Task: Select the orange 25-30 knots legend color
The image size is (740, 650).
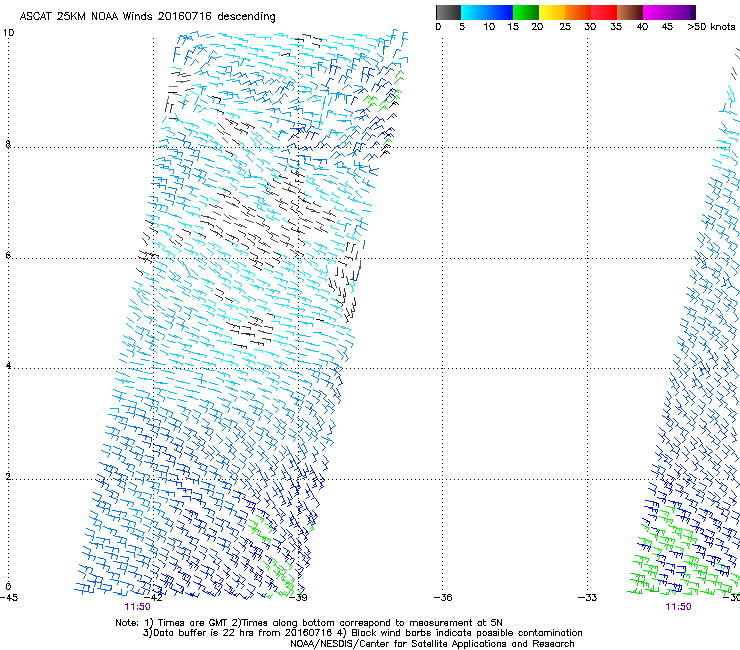Action: pyautogui.click(x=578, y=12)
